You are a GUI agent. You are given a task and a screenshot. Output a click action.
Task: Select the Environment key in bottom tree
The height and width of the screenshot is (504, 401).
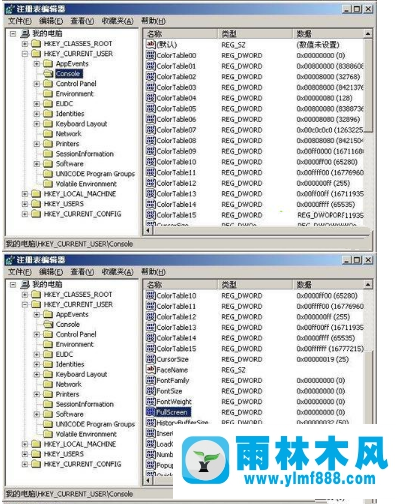pyautogui.click(x=75, y=344)
